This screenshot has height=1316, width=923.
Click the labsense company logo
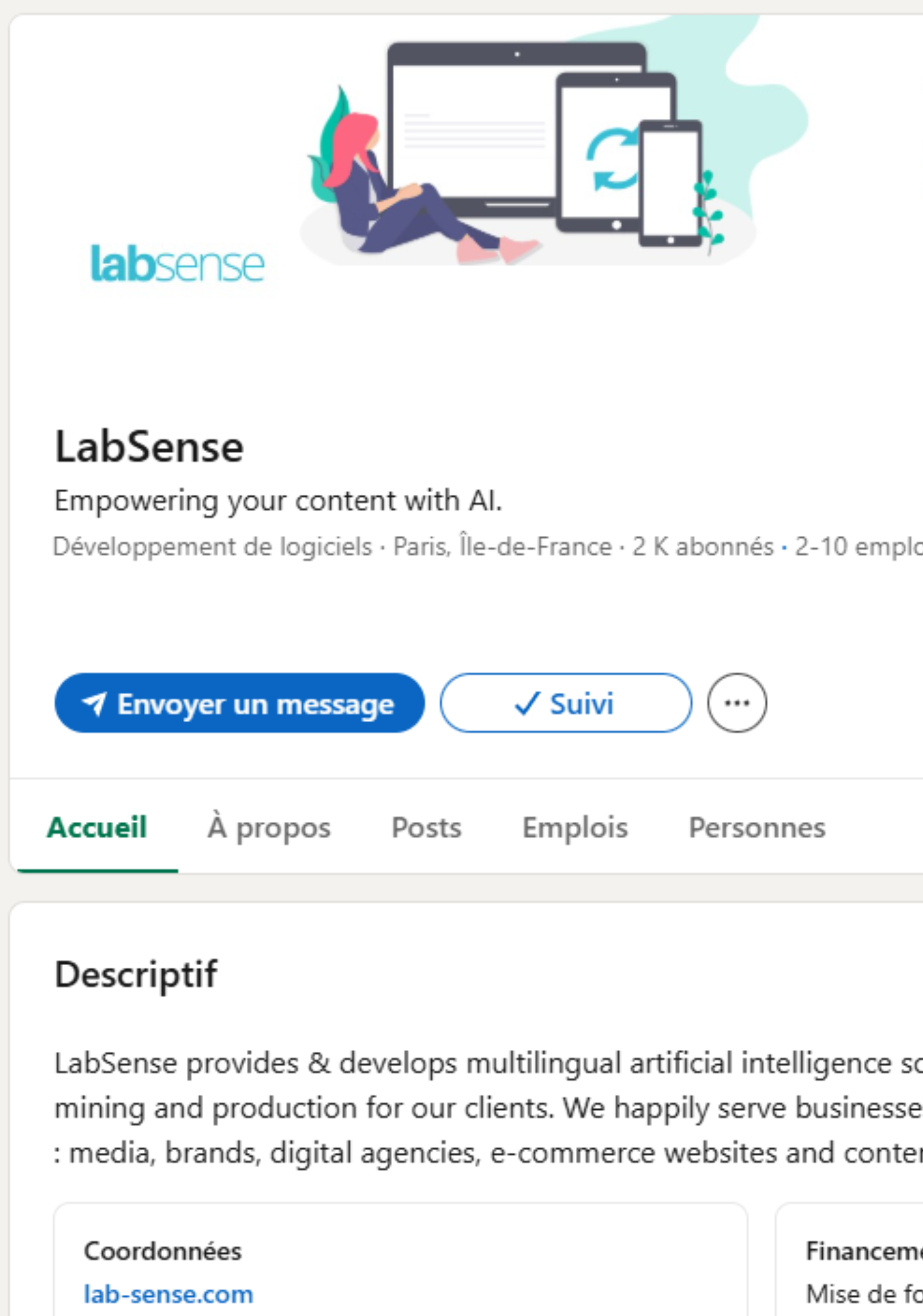[177, 263]
